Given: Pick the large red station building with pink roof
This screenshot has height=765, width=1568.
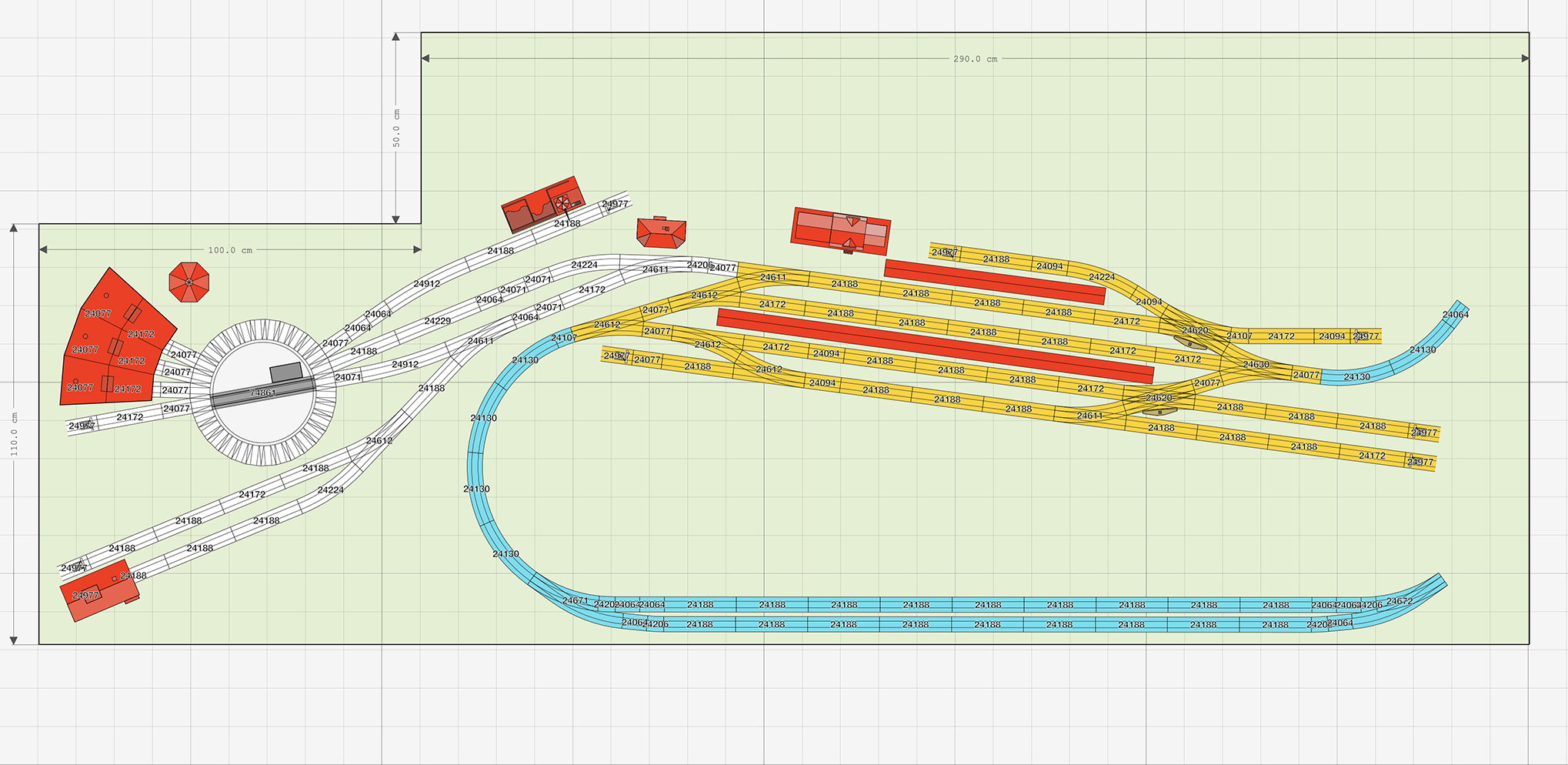Looking at the screenshot, I should pyautogui.click(x=841, y=230).
